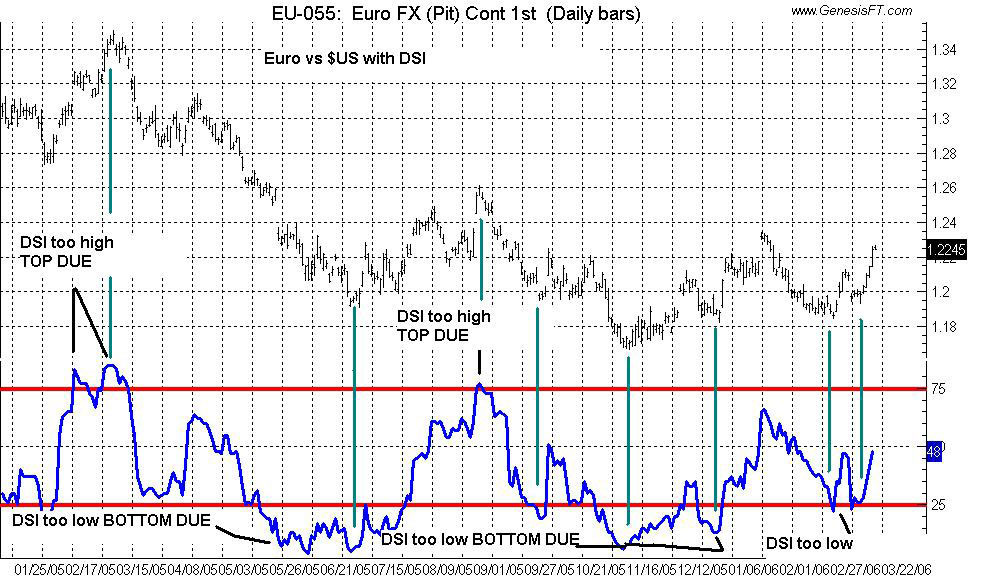
Task: Click the current price marker 1.2245
Action: tap(945, 249)
